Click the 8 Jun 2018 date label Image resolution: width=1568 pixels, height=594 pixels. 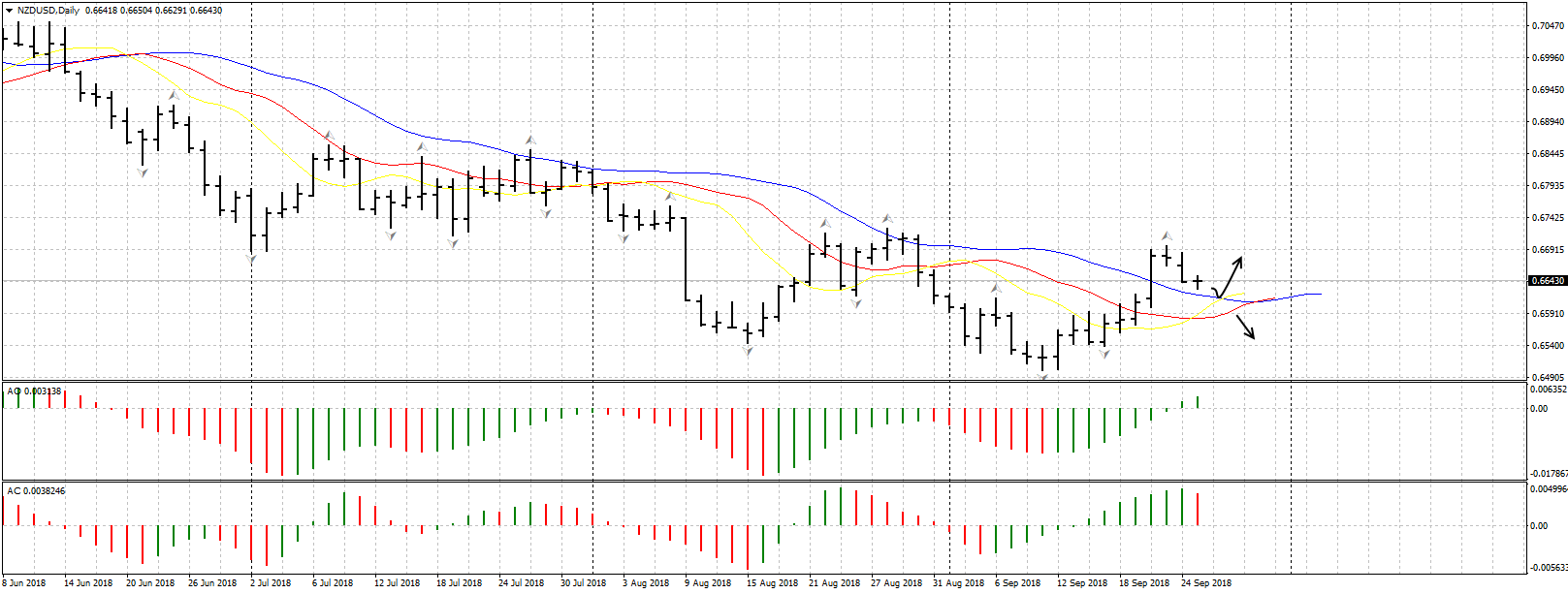tap(24, 583)
